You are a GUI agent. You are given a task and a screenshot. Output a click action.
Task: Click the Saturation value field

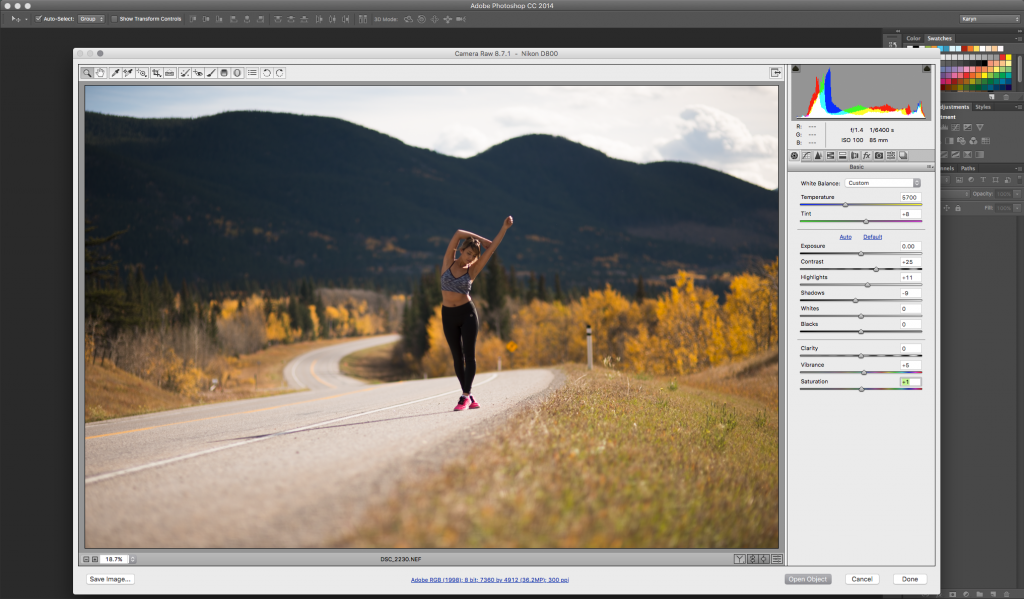tap(910, 381)
